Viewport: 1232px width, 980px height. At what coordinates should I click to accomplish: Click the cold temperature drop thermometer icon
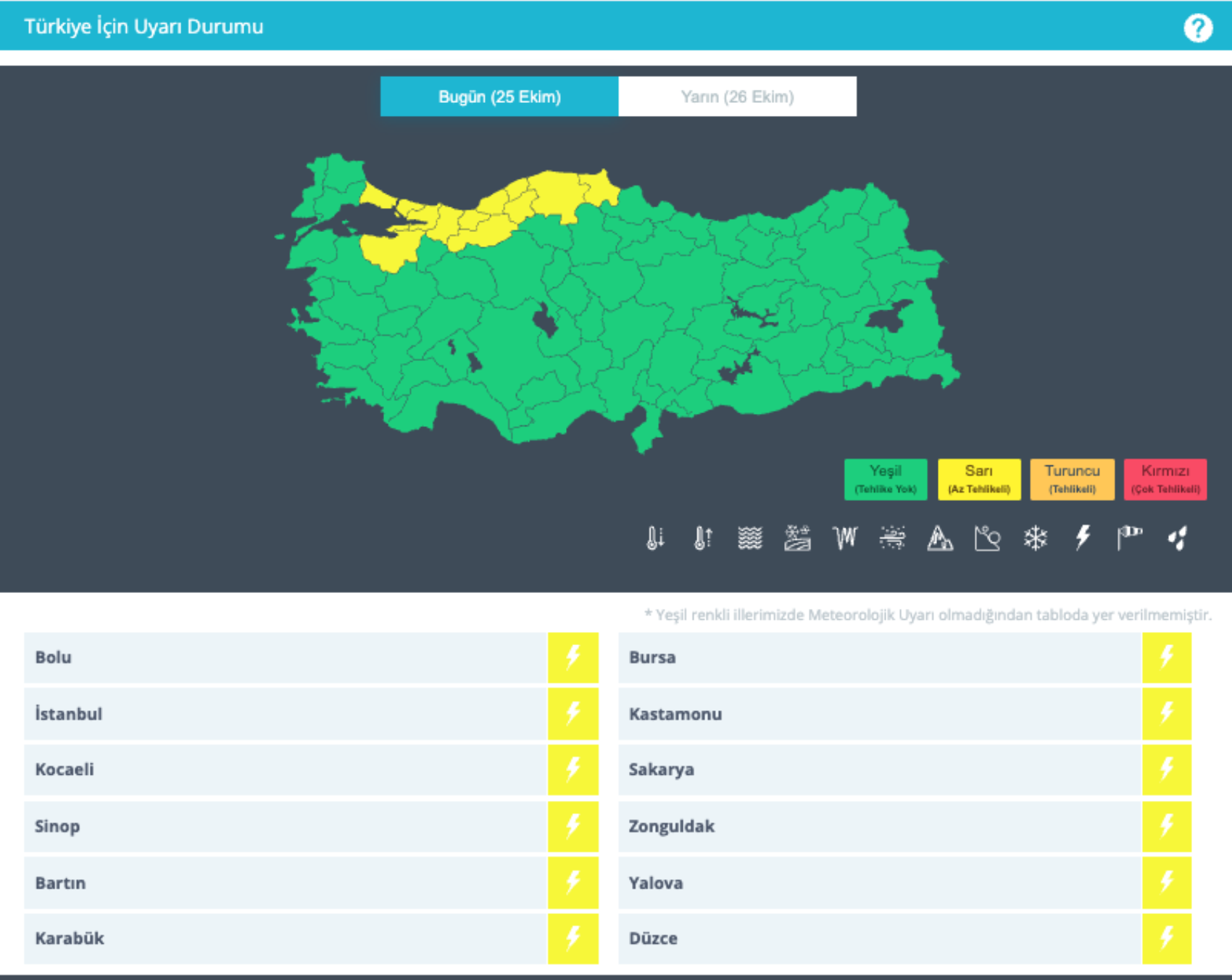(x=655, y=539)
